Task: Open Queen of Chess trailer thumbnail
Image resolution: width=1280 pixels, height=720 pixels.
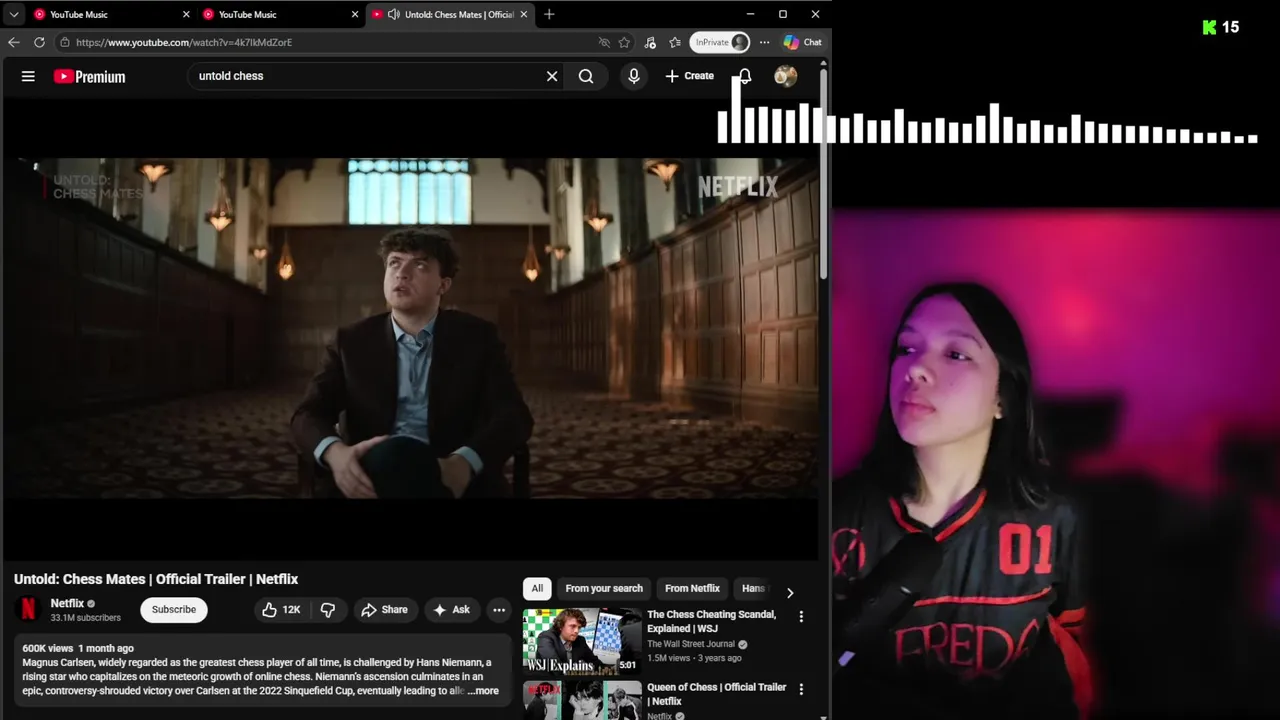Action: 582,700
